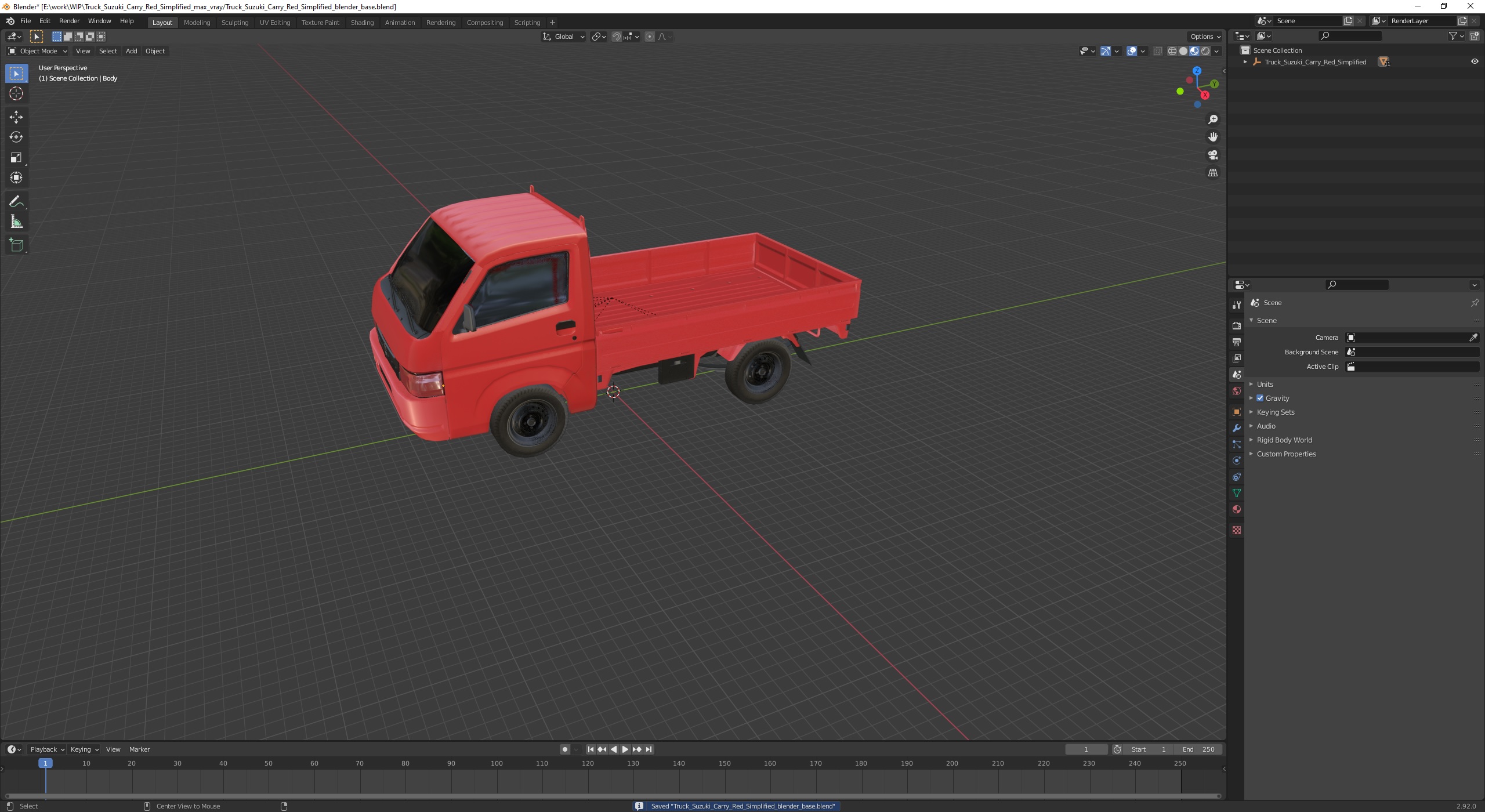1485x812 pixels.
Task: Open the Modifiers wrench tab
Action: [x=1237, y=428]
